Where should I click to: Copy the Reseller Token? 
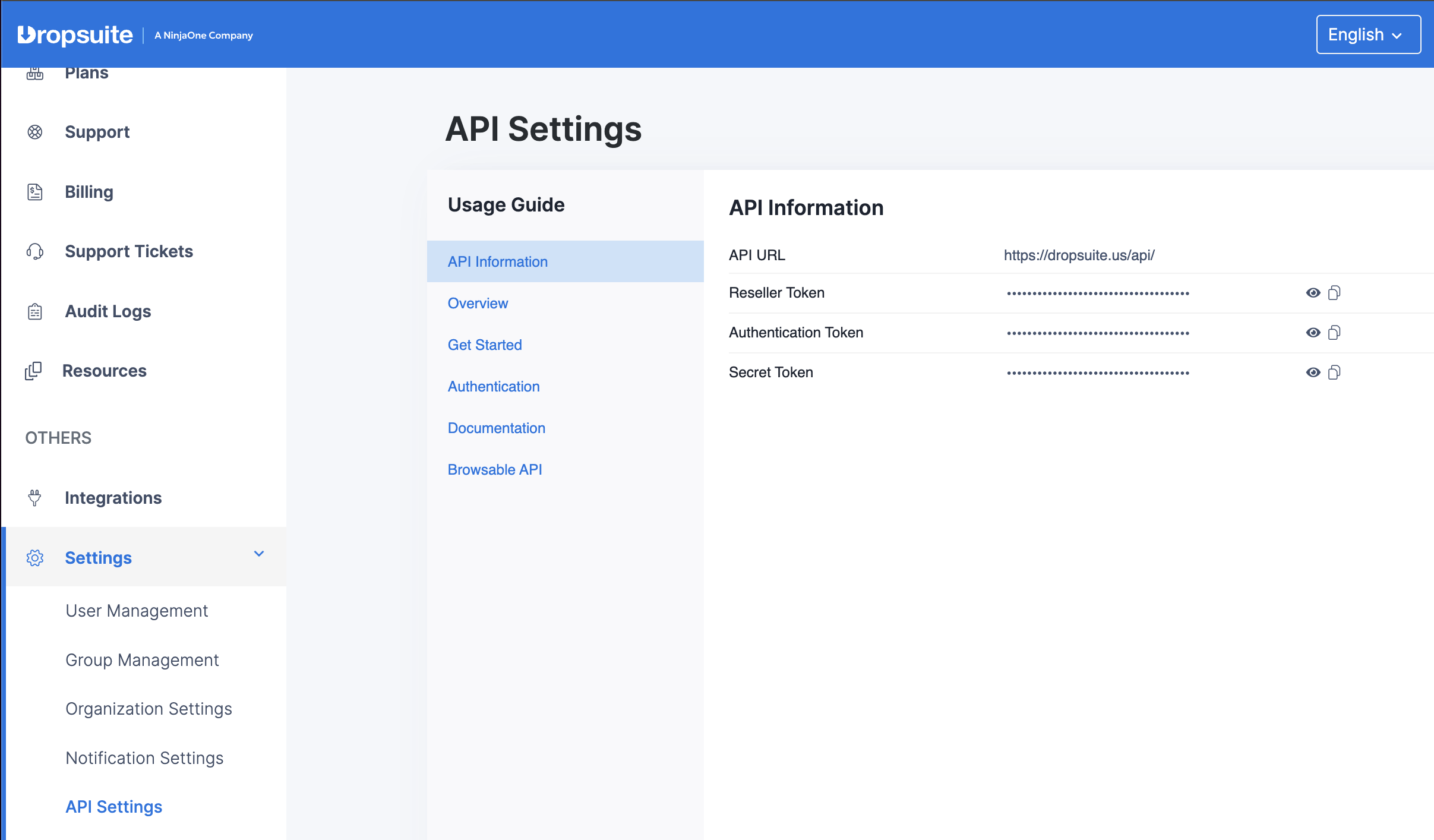point(1334,293)
